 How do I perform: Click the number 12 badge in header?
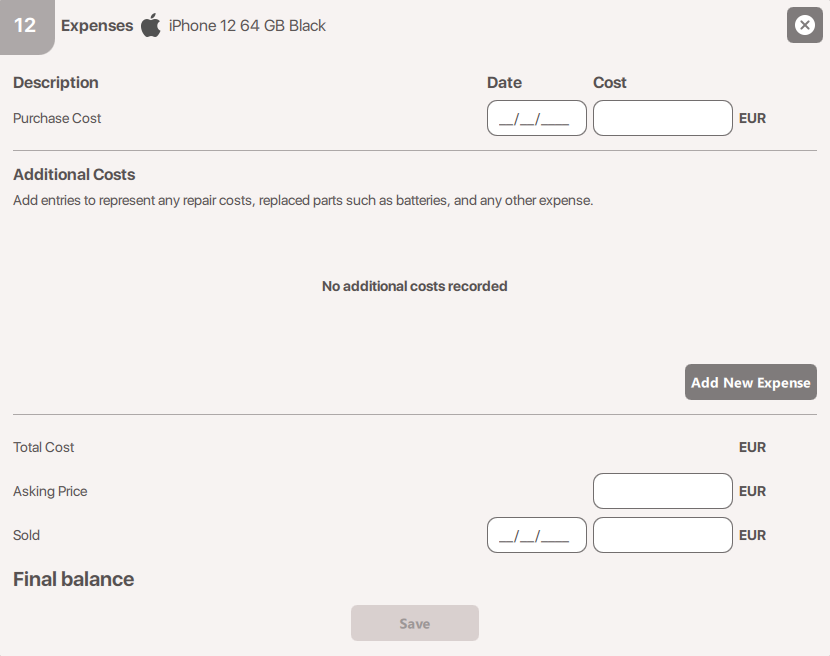25,25
